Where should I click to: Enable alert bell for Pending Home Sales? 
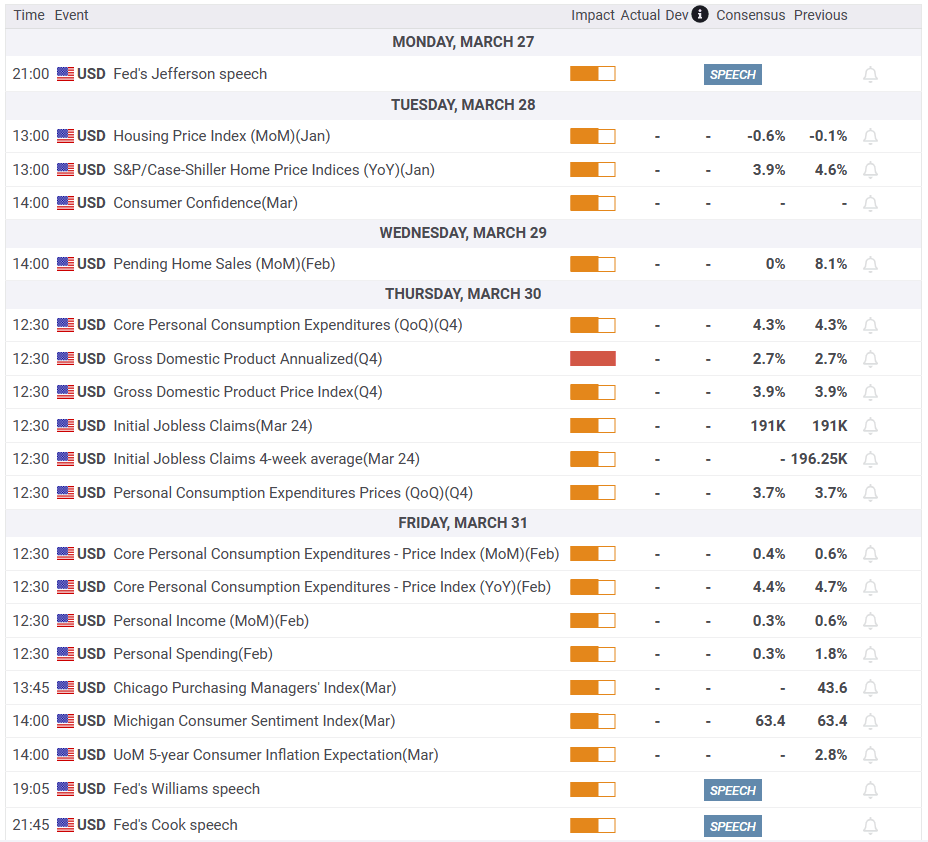(870, 264)
